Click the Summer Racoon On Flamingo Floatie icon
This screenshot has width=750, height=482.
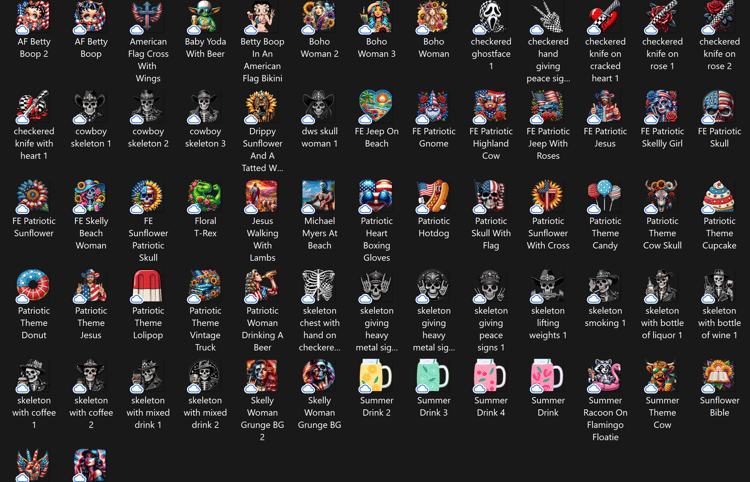click(x=605, y=375)
